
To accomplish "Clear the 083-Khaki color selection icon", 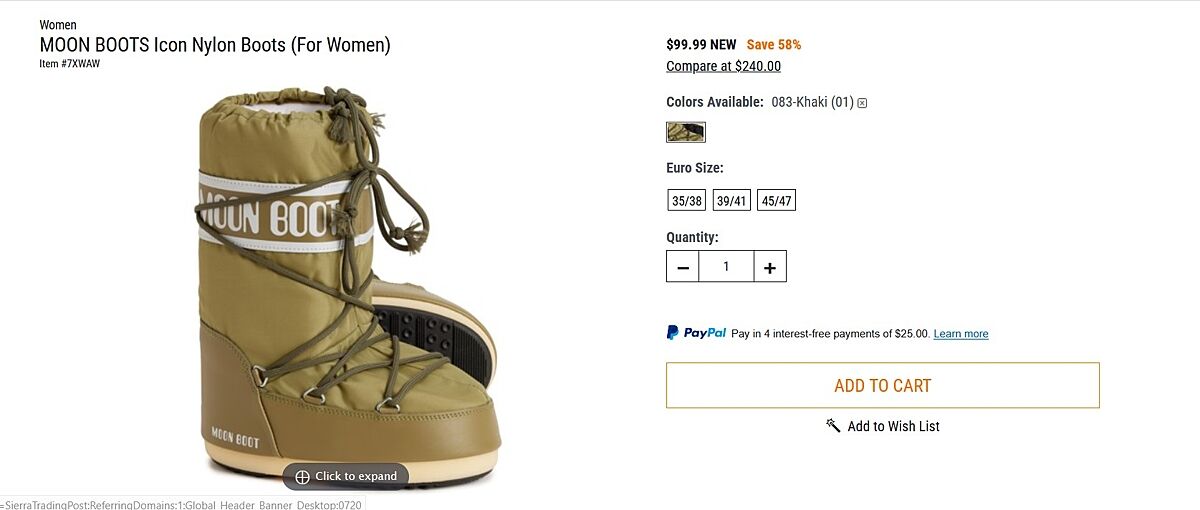I will coord(862,103).
